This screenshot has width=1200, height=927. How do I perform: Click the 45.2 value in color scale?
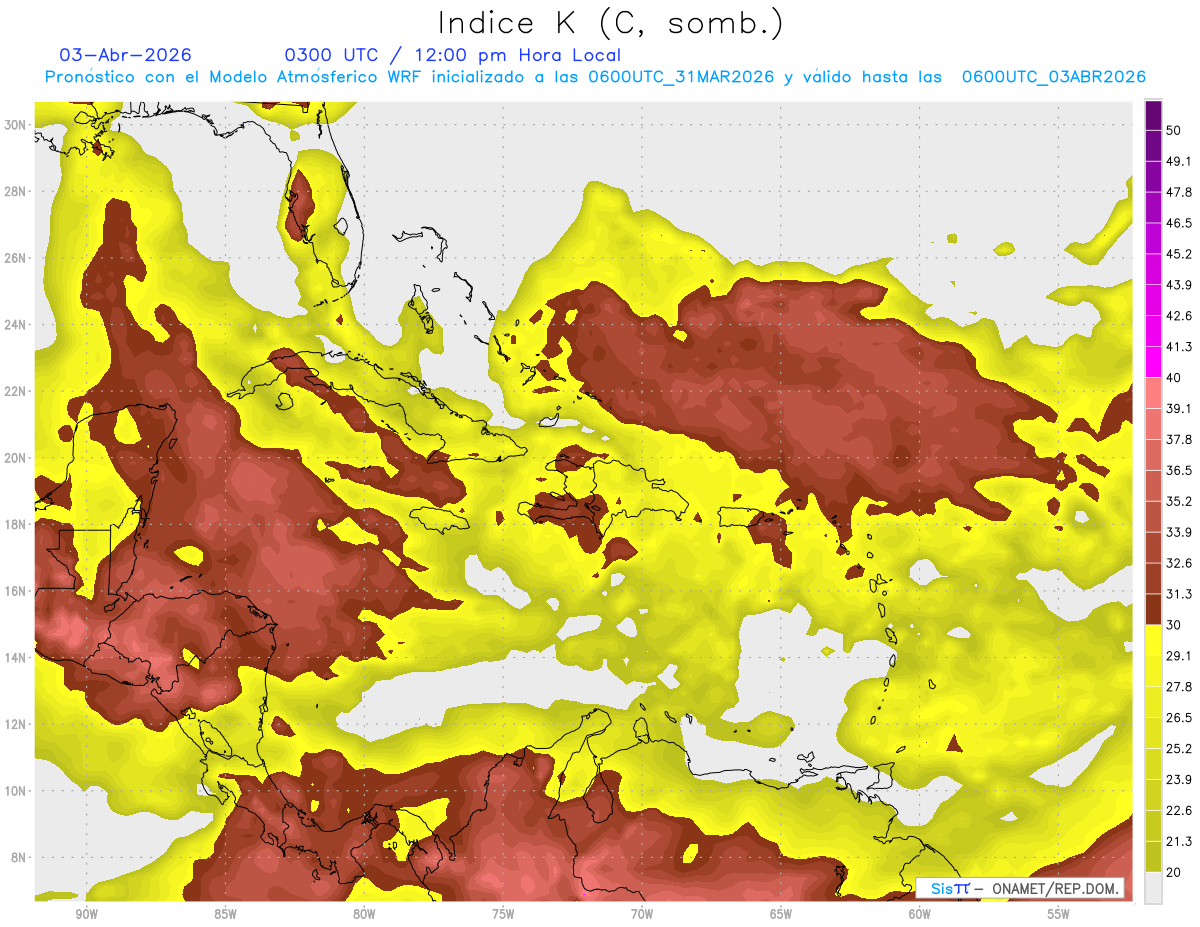(x=1179, y=254)
